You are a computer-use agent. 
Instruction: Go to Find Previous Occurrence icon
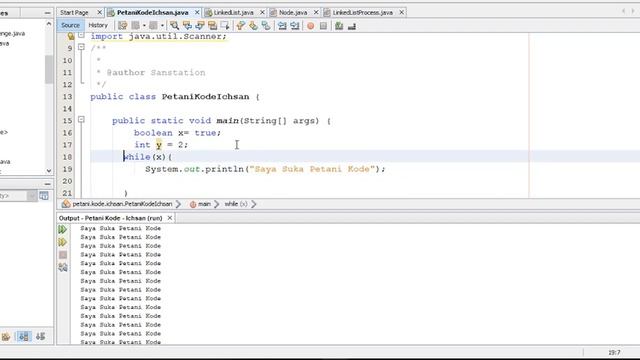pyautogui.click(x=187, y=26)
